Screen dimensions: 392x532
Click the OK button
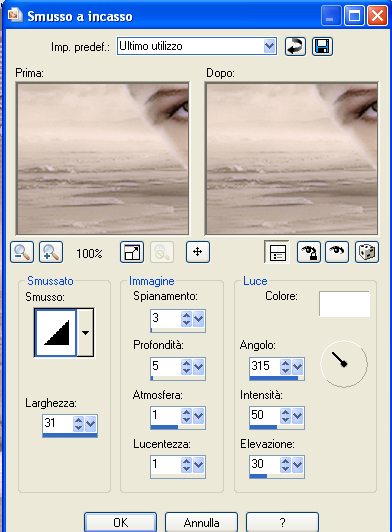120,522
